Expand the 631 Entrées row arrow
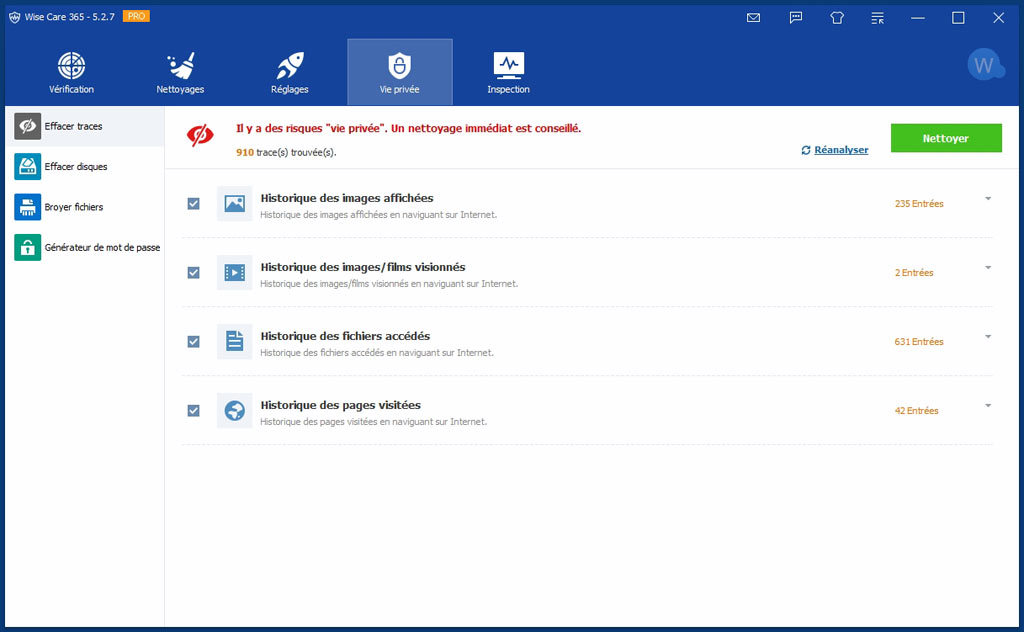Screen dimensions: 1024x632 (x=988, y=337)
